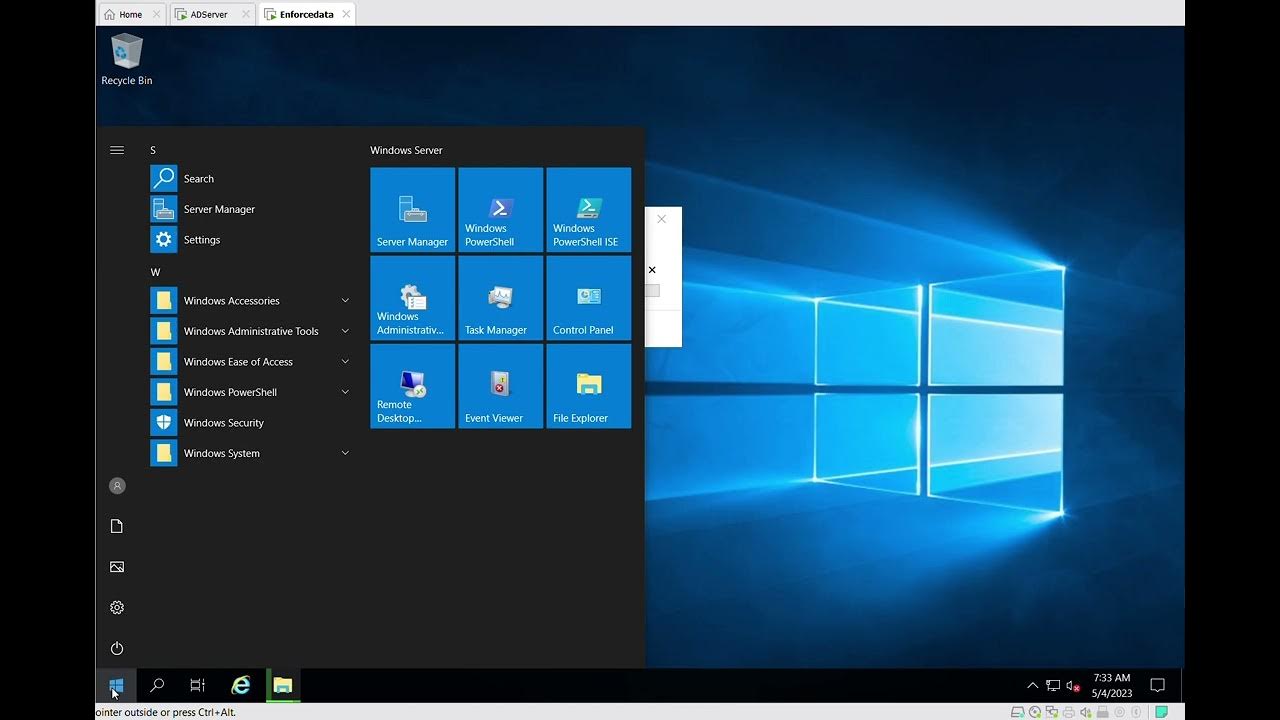Open the Windows Security app entry
The image size is (1280, 720).
tap(250, 423)
